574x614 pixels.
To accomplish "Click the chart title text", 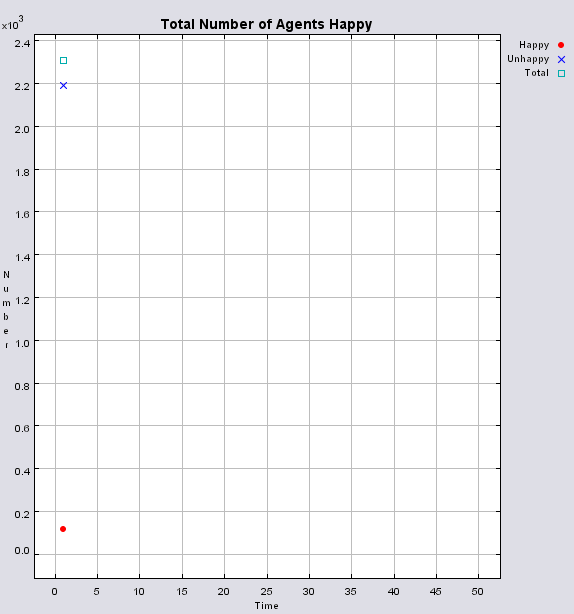I will (266, 24).
